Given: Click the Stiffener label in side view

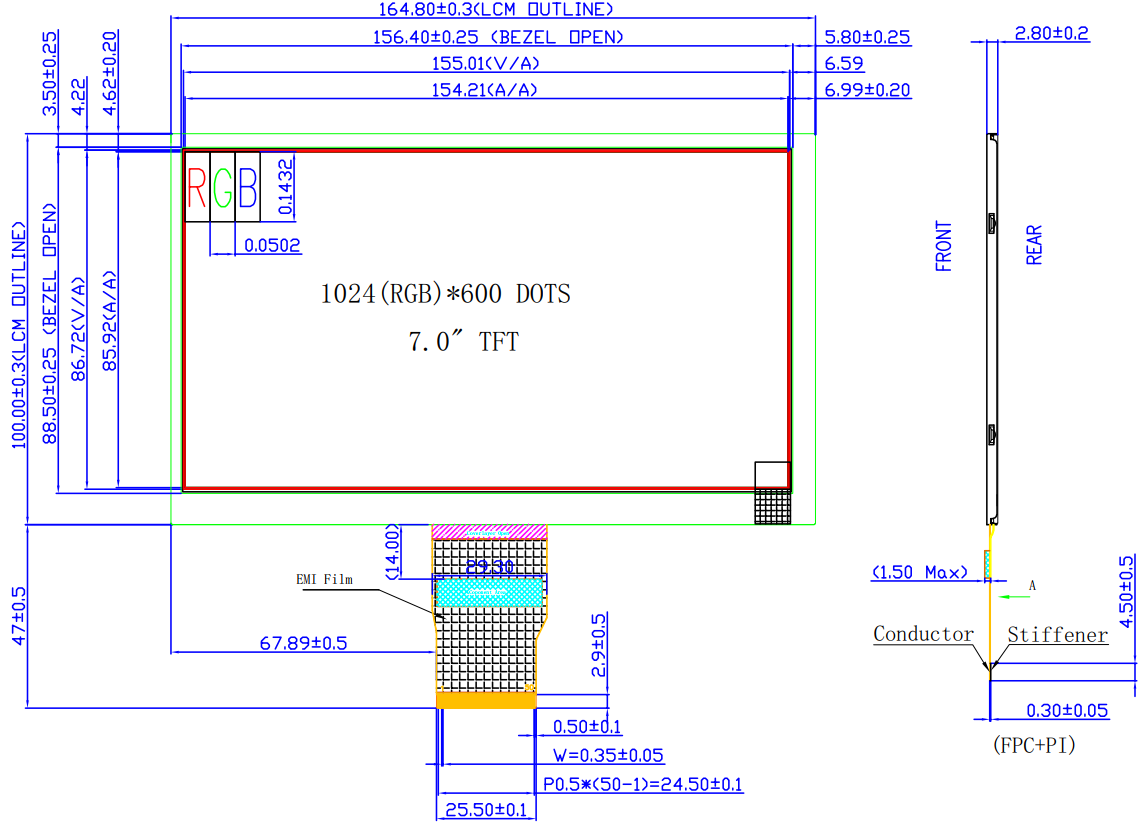Looking at the screenshot, I should tap(1057, 635).
